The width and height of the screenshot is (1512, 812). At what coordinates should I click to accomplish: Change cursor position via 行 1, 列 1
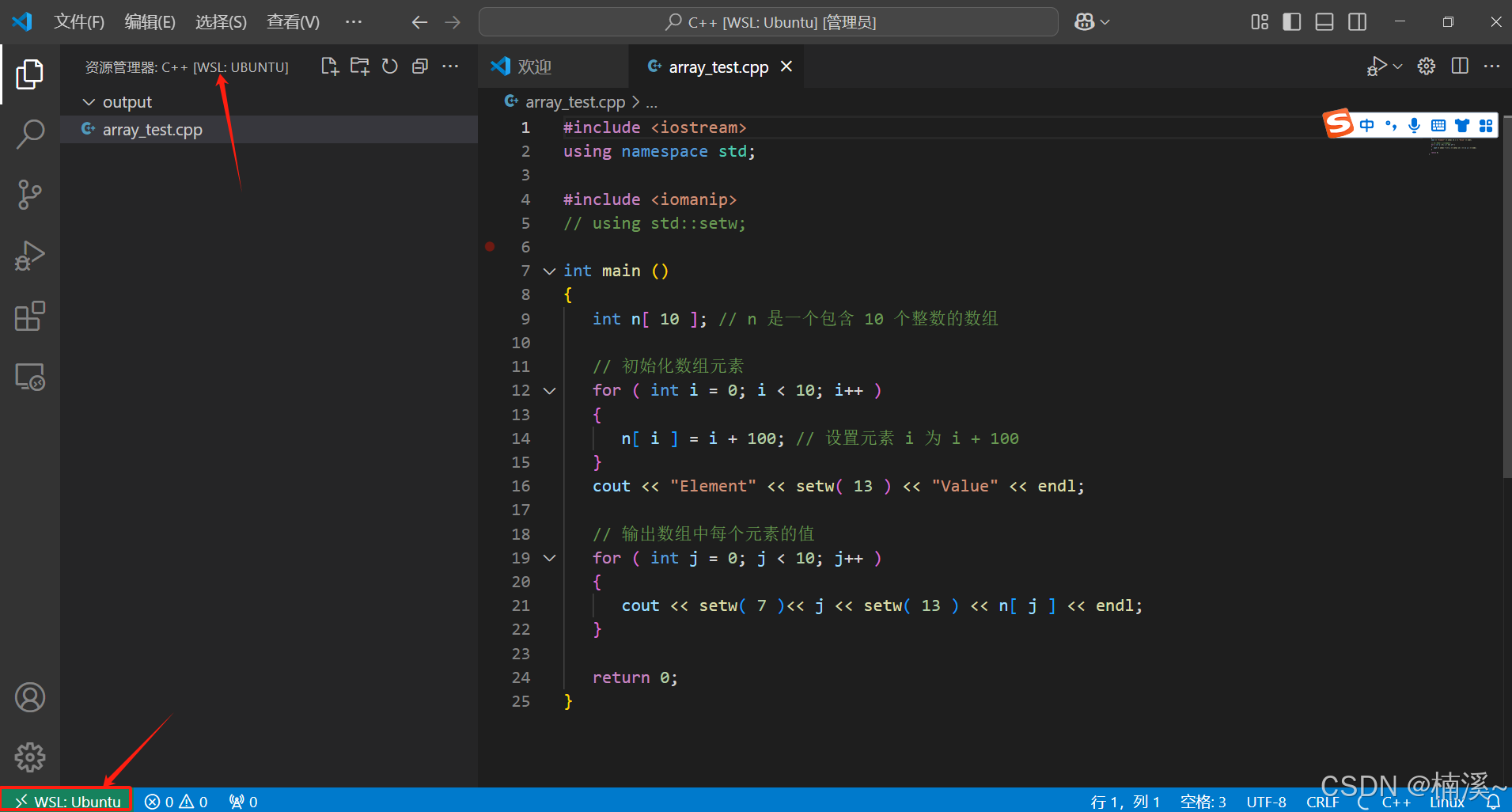[1125, 802]
